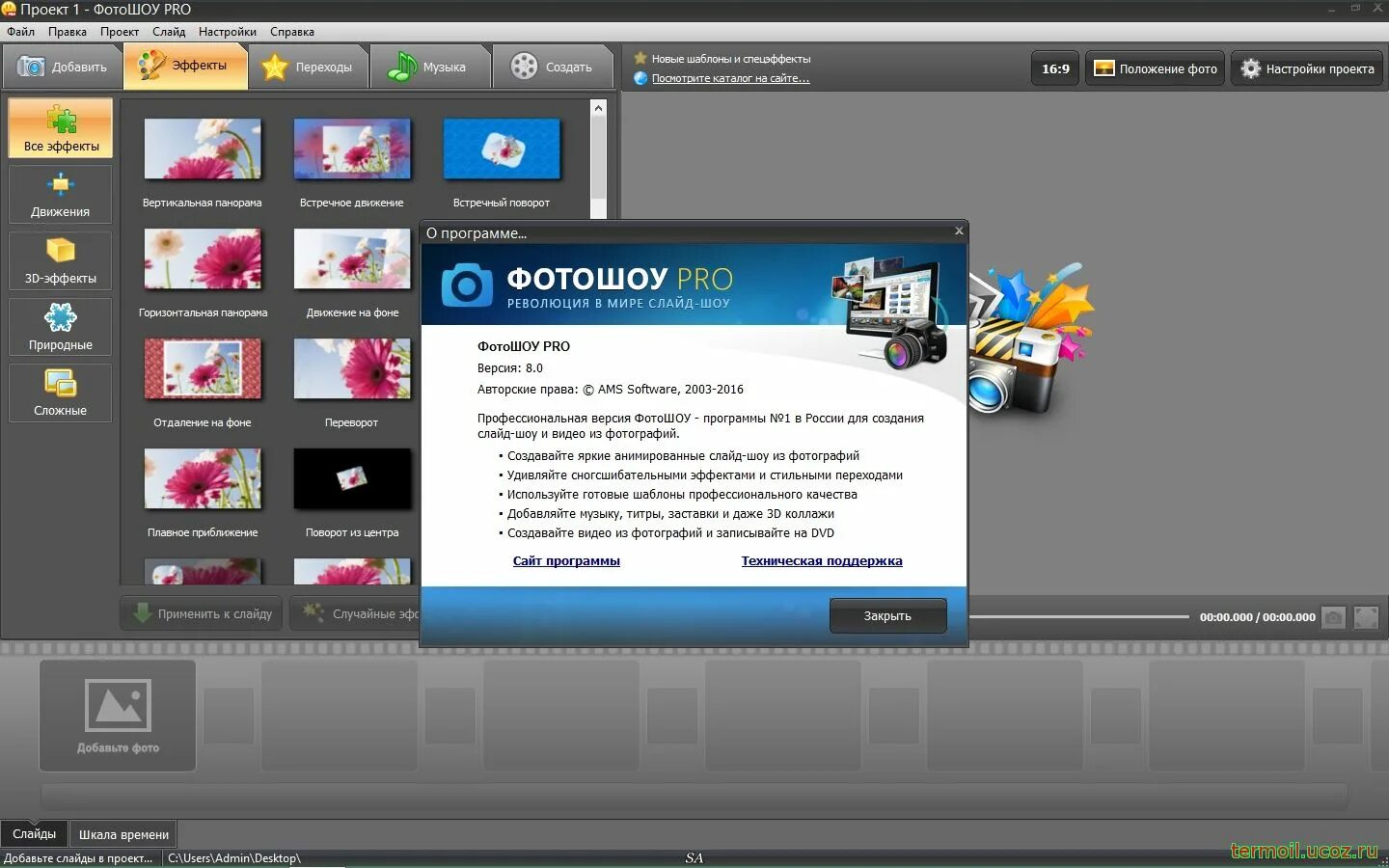
Task: Choose the Плавное приближение effect thumbnail
Action: [x=203, y=478]
